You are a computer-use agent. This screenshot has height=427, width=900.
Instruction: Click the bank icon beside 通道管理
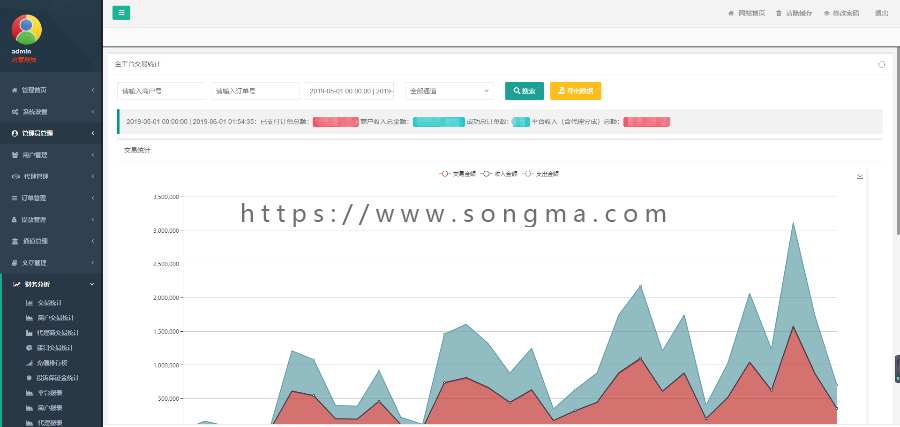coord(14,241)
